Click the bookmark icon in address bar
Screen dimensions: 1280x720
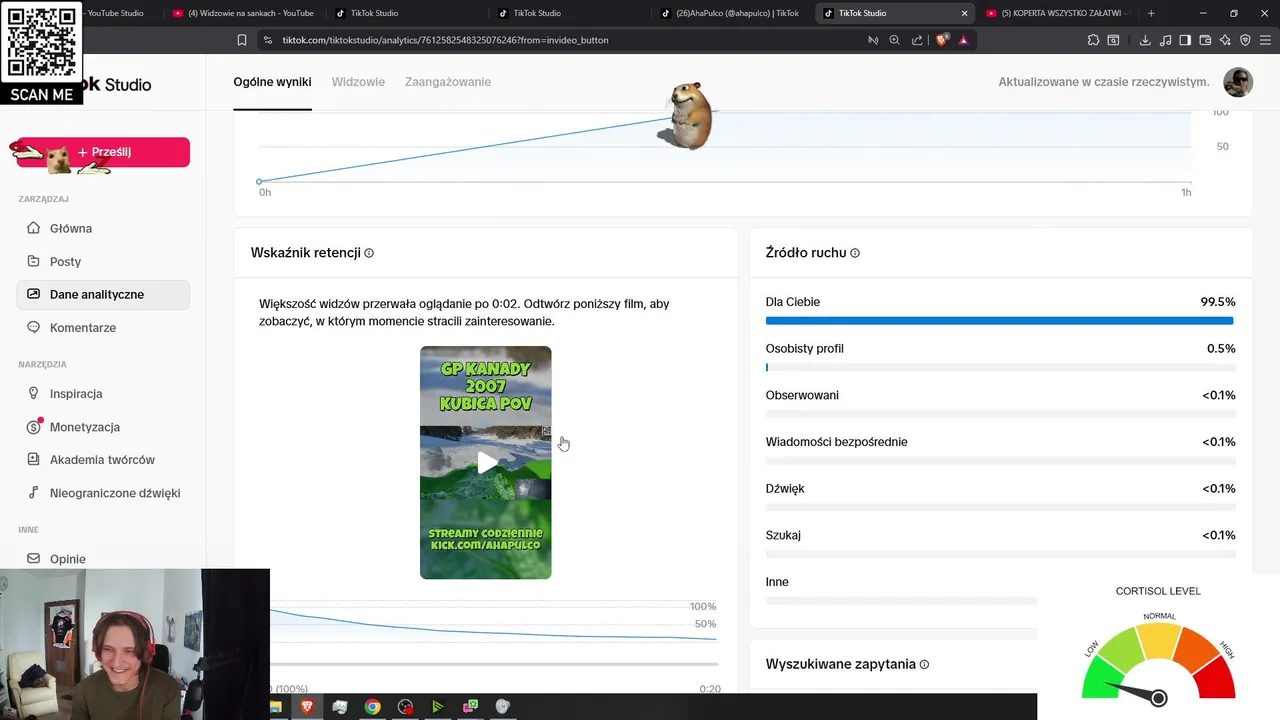coord(242,40)
